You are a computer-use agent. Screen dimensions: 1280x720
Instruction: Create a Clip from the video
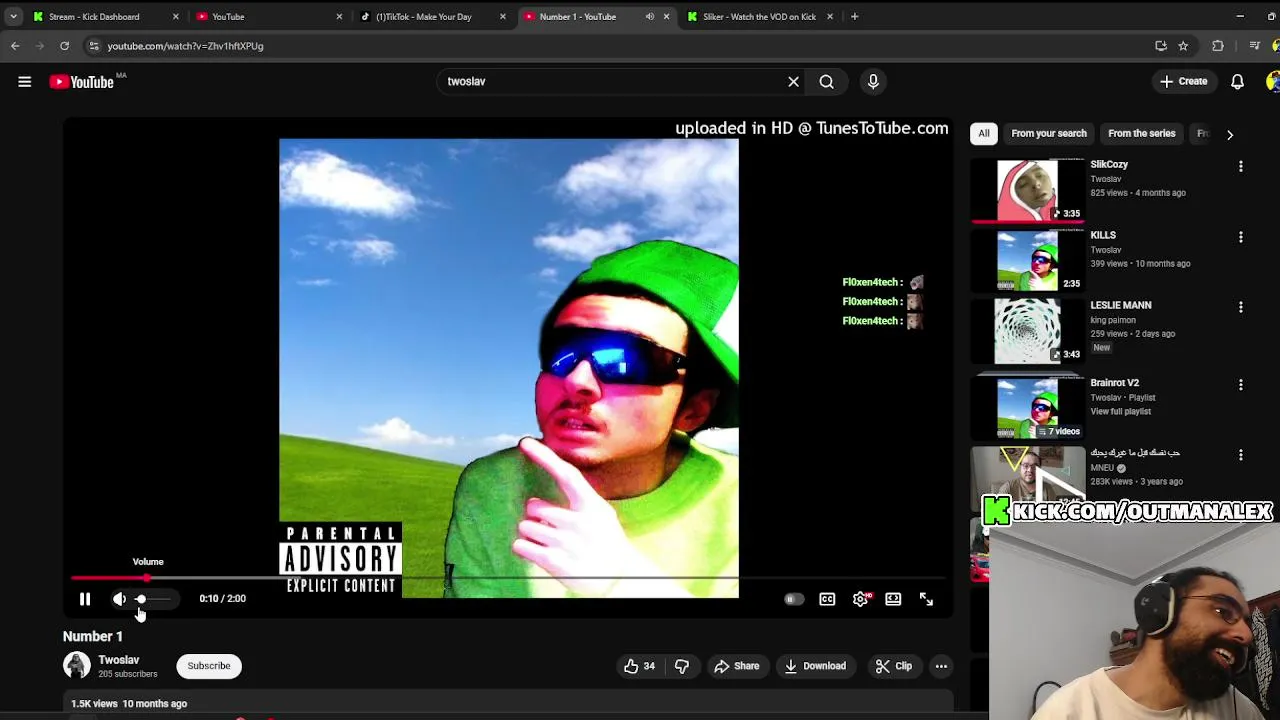[893, 666]
